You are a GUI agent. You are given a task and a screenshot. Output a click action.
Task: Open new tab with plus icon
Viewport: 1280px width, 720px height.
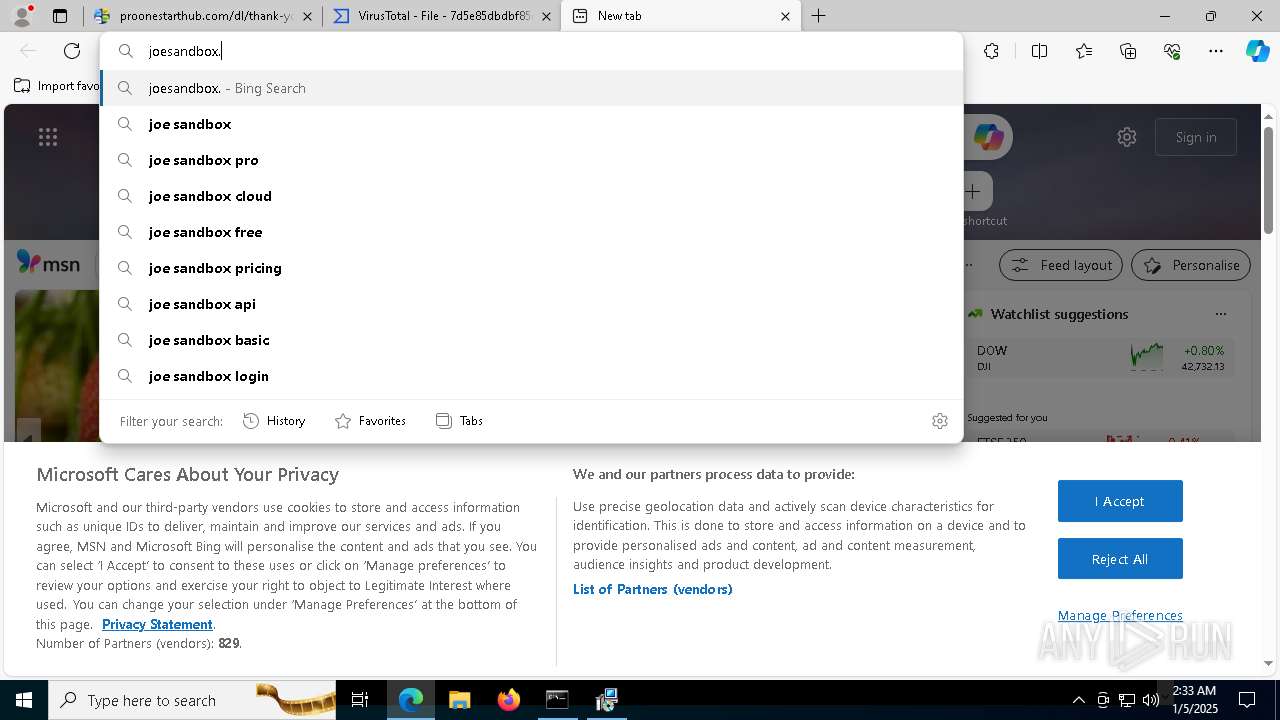click(x=818, y=16)
